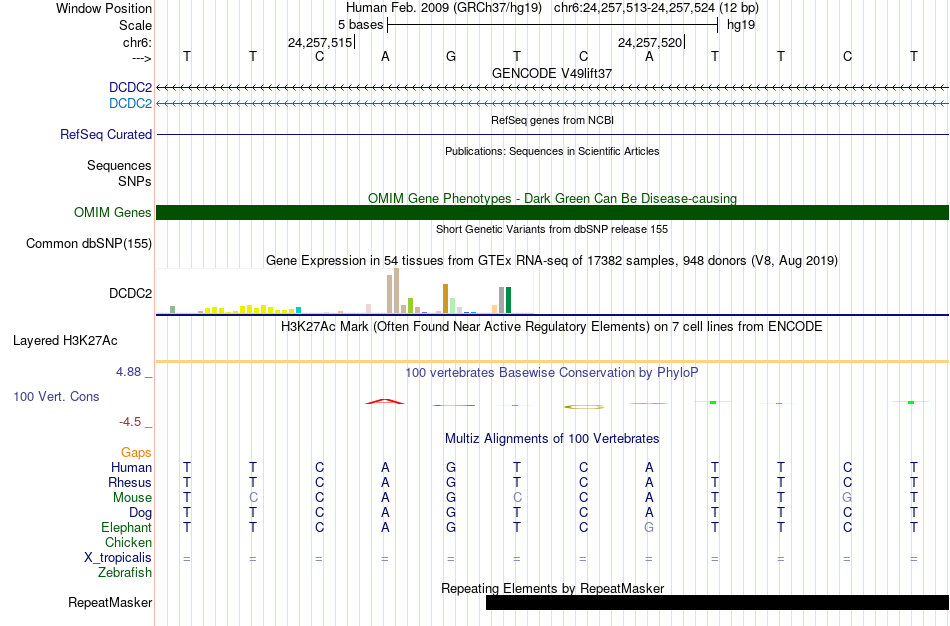Click the dark blue RefSeq Curated gene line
Viewport: 950px width, 626px height.
click(x=553, y=135)
